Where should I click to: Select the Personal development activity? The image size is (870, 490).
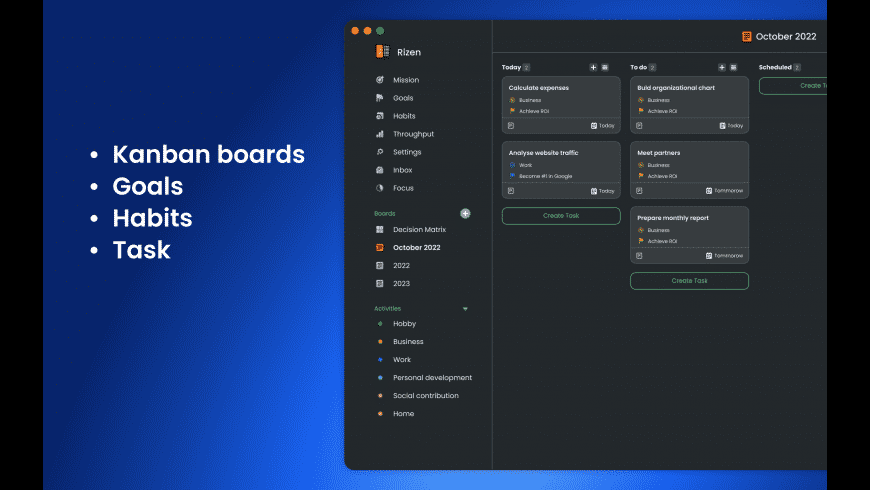(432, 378)
